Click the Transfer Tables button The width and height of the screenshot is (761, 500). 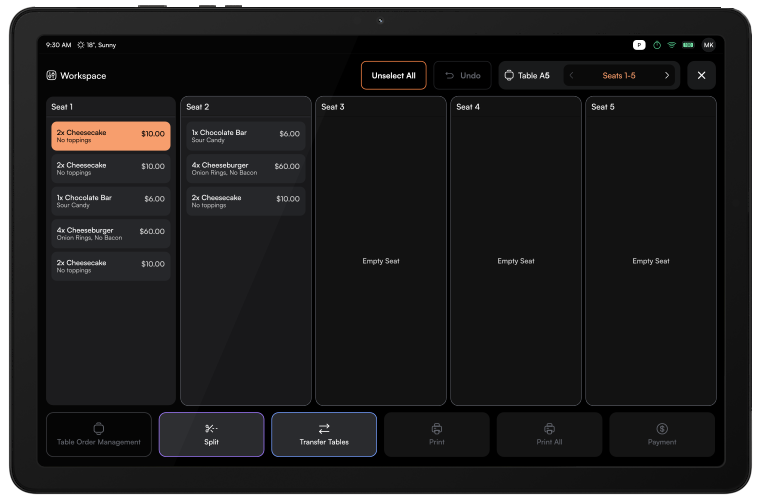click(x=324, y=434)
